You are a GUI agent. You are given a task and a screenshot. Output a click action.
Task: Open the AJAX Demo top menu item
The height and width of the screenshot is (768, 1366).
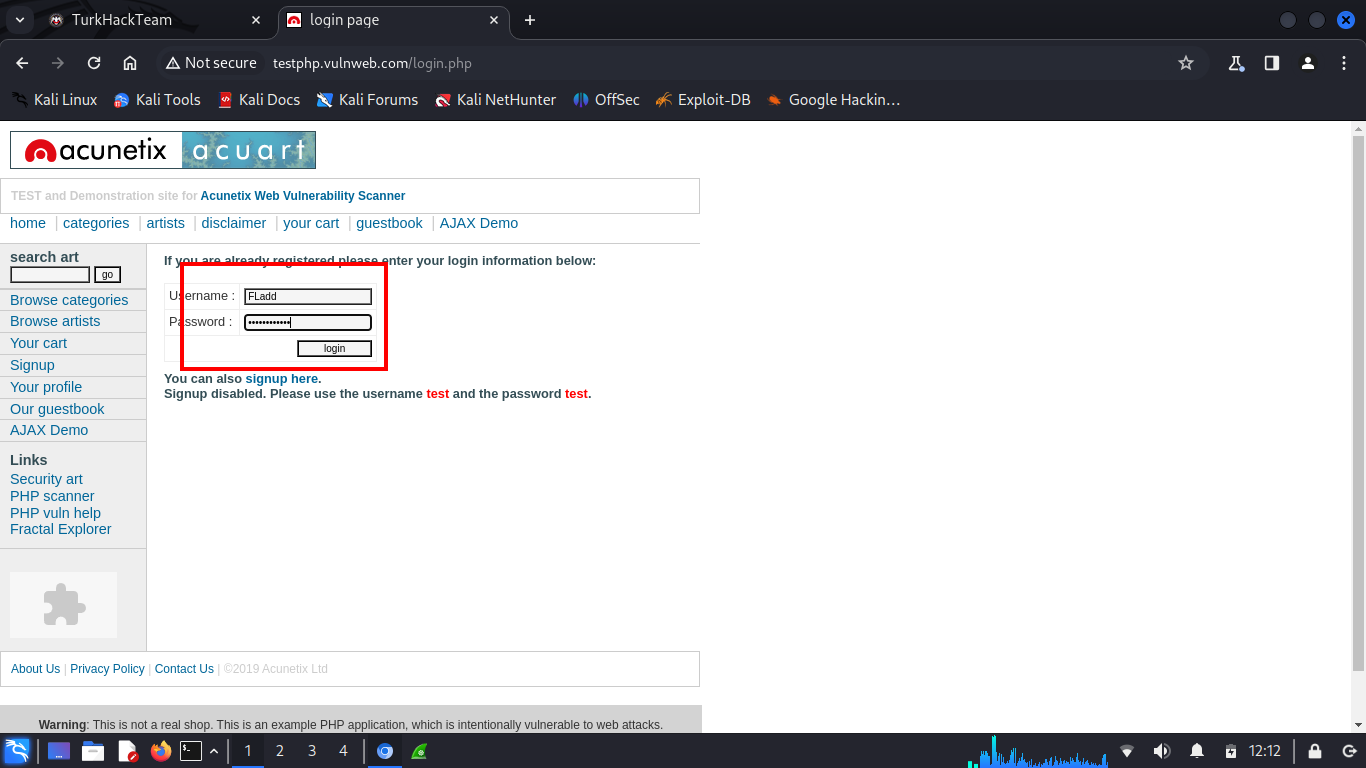[479, 223]
